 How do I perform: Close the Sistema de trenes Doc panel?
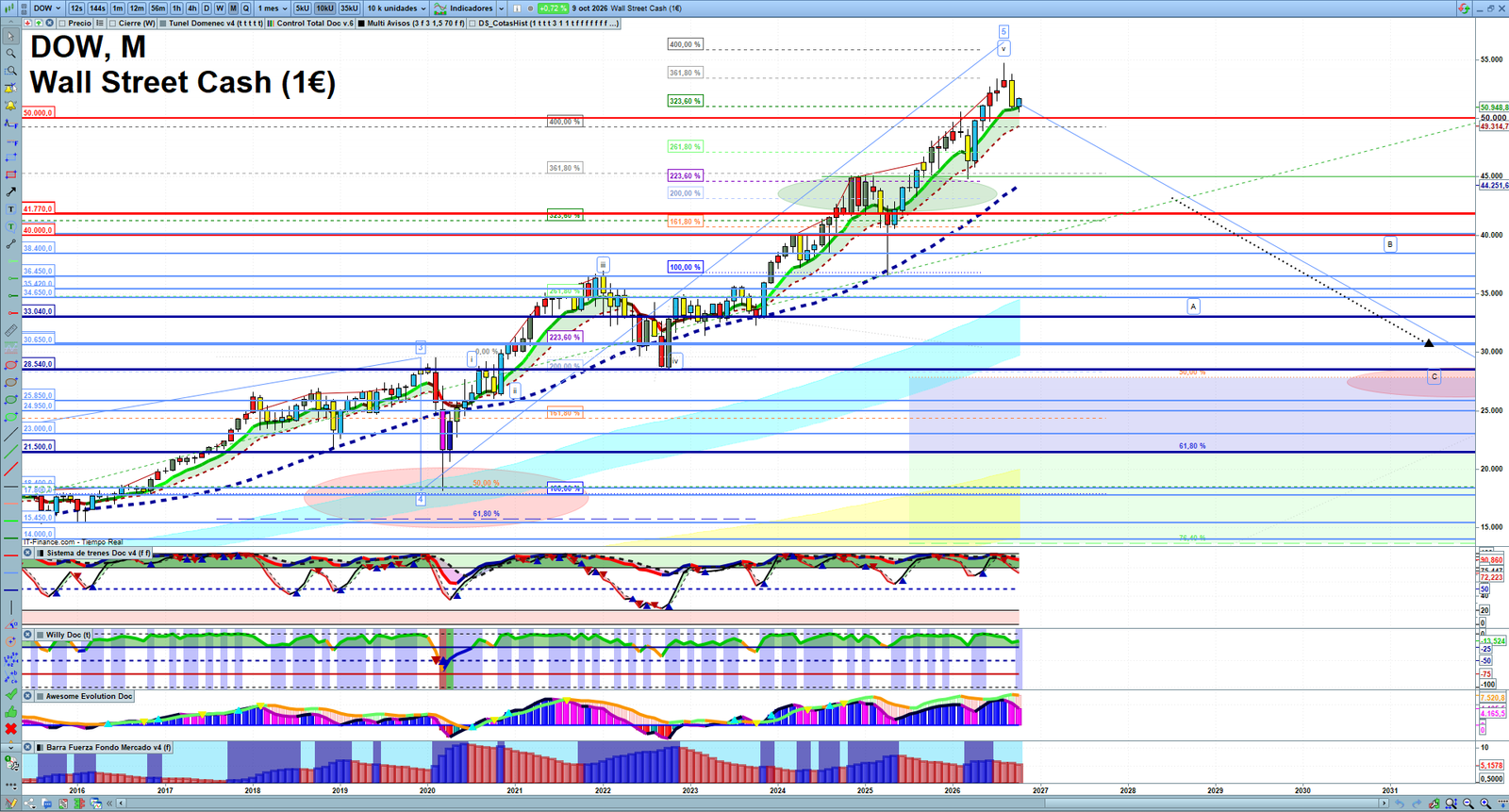pos(28,553)
